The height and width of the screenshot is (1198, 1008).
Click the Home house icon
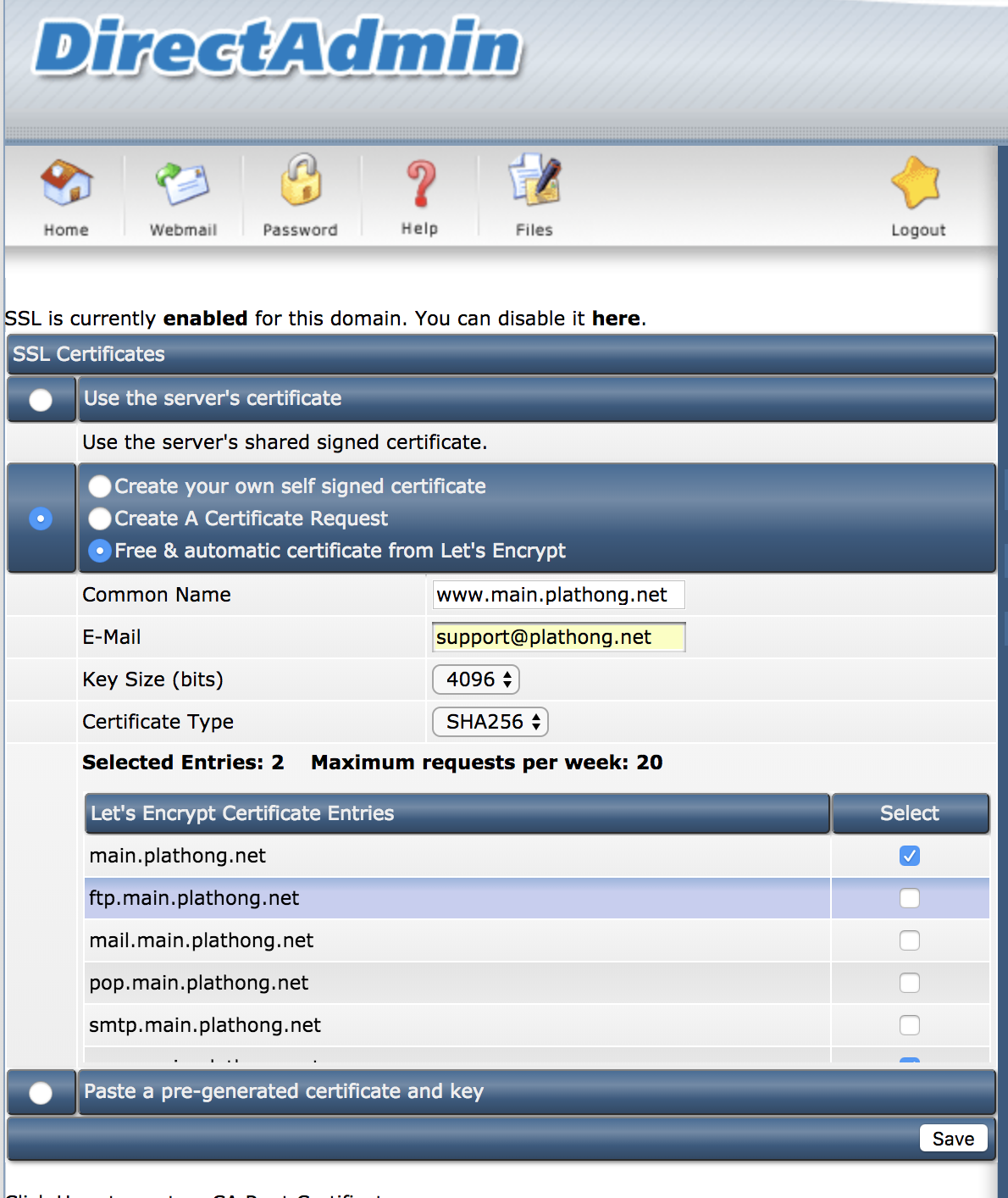point(66,182)
